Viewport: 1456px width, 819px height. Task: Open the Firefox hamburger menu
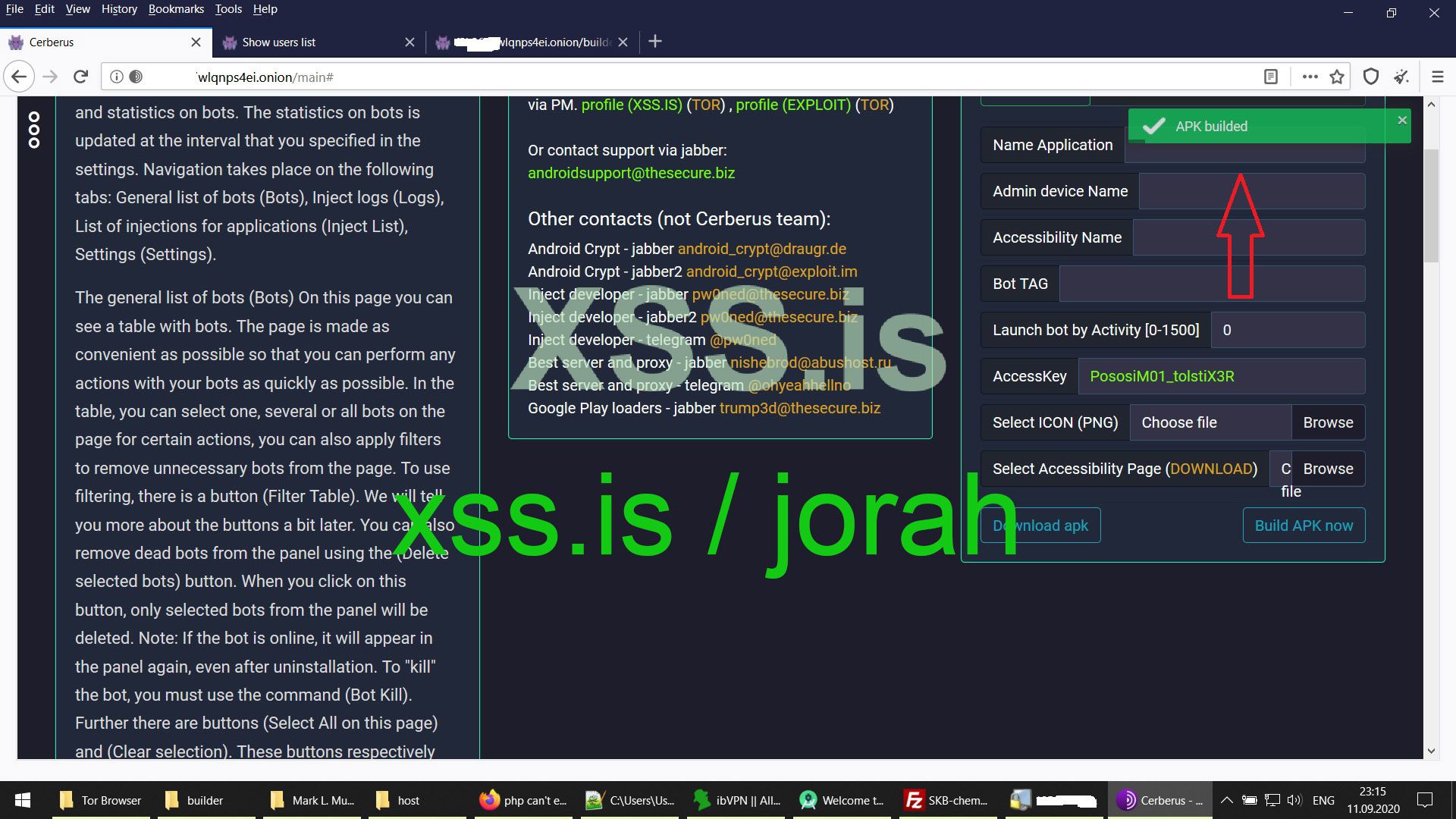pos(1437,77)
